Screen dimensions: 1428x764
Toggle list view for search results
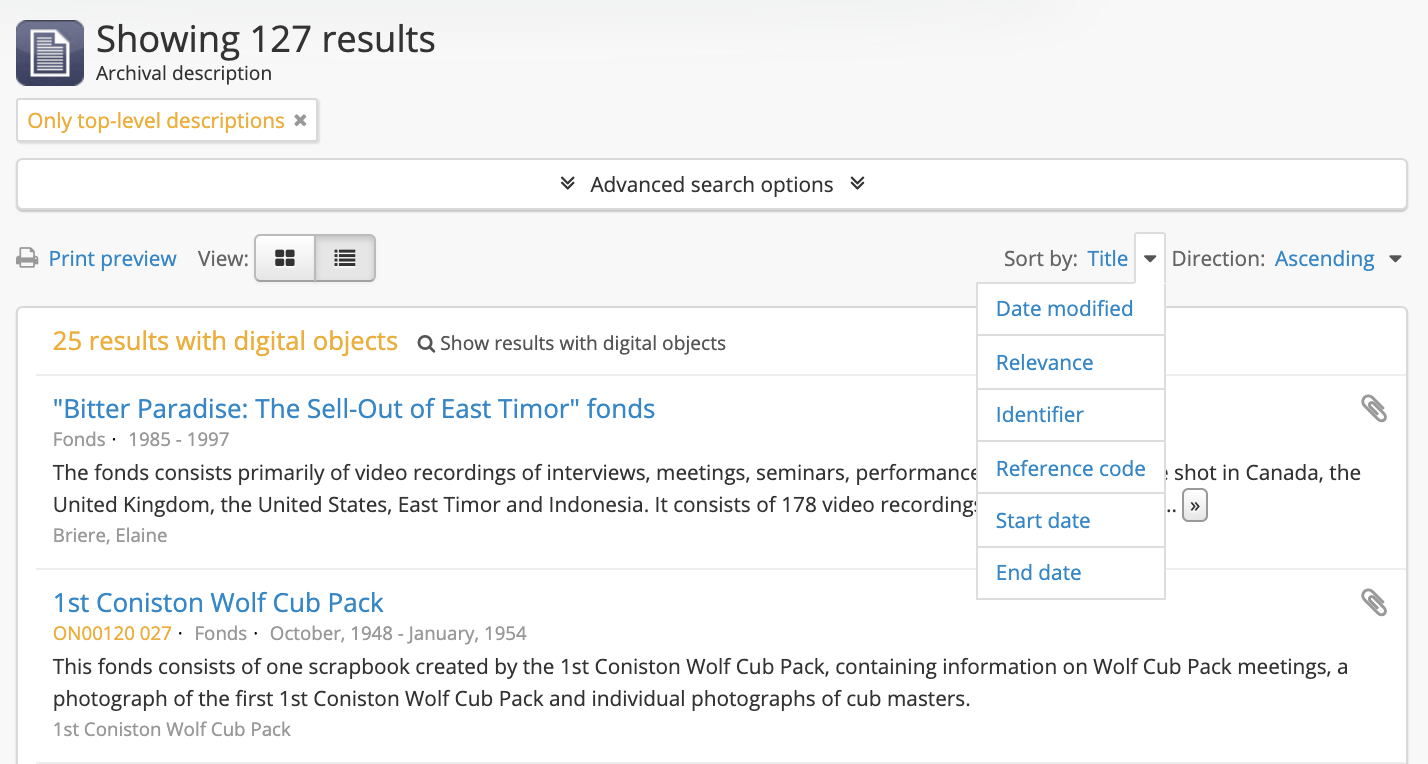pos(344,257)
